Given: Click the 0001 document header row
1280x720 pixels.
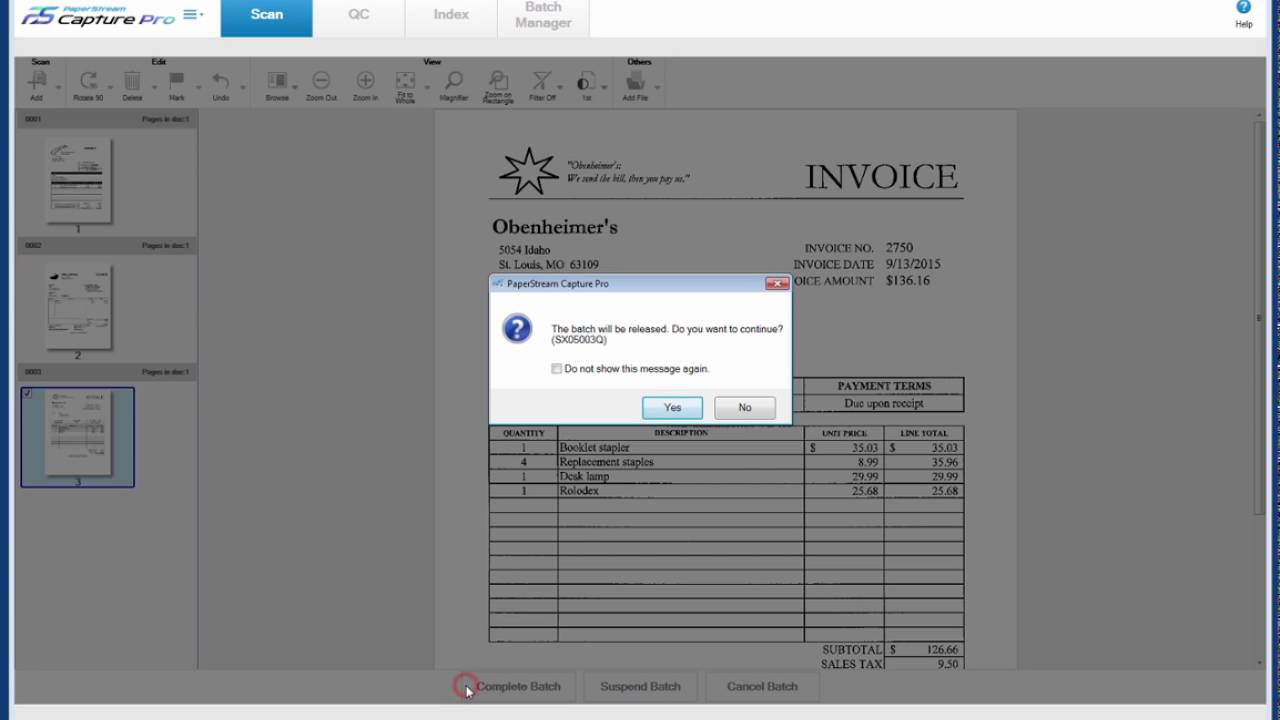Looking at the screenshot, I should tap(106, 119).
